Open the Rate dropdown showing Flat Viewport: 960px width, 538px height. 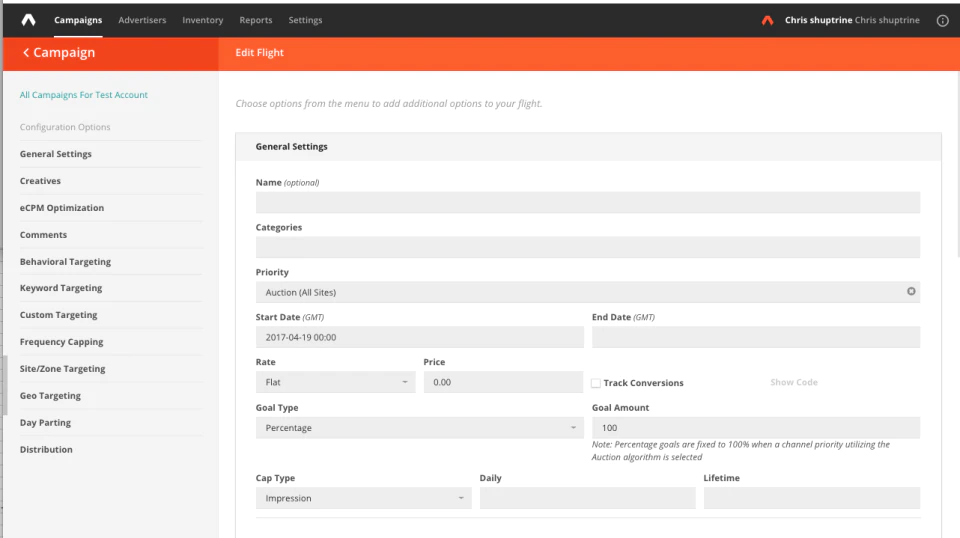click(336, 382)
